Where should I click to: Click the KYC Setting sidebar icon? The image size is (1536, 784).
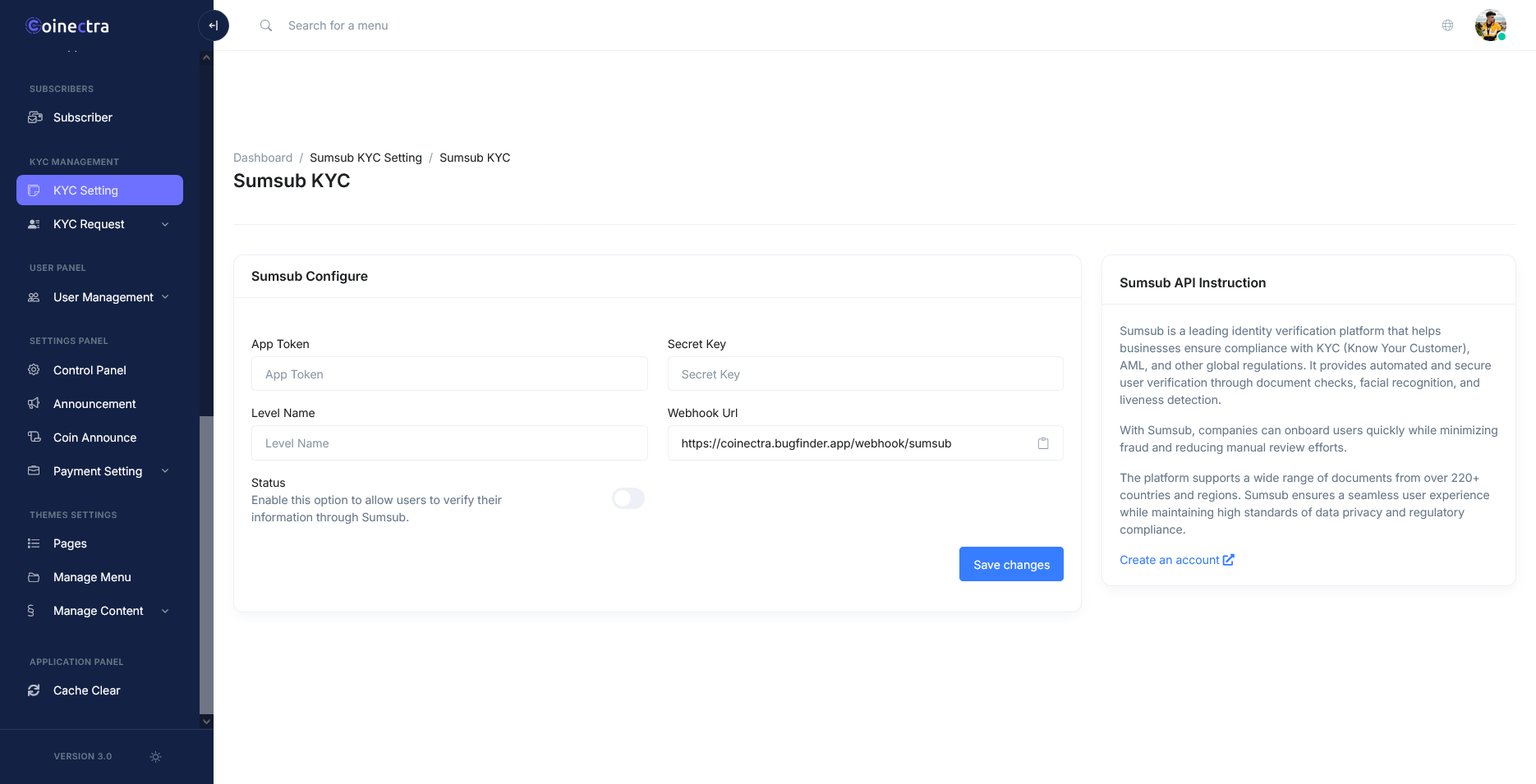(x=34, y=190)
